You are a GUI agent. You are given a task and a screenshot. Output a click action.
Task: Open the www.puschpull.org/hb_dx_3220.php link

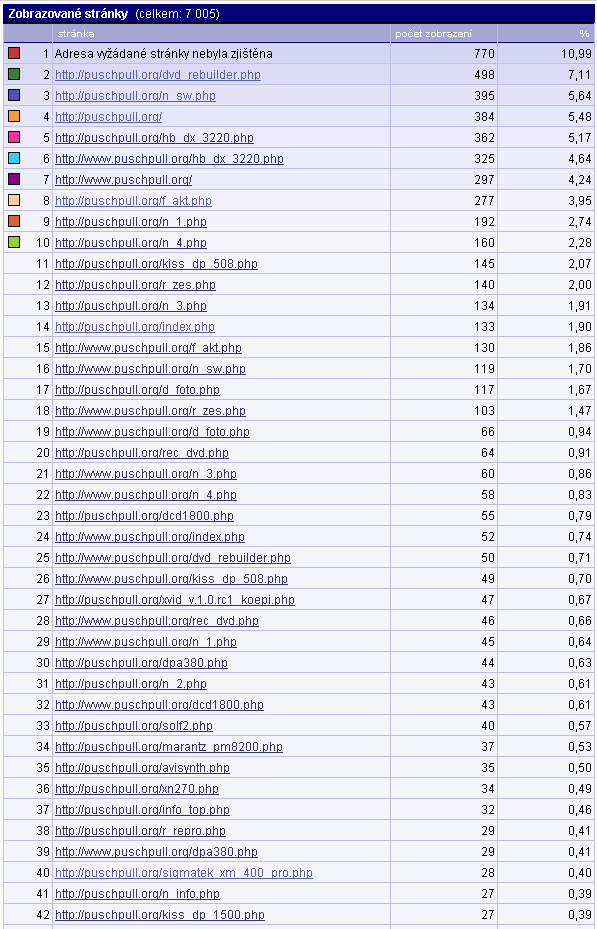(169, 159)
